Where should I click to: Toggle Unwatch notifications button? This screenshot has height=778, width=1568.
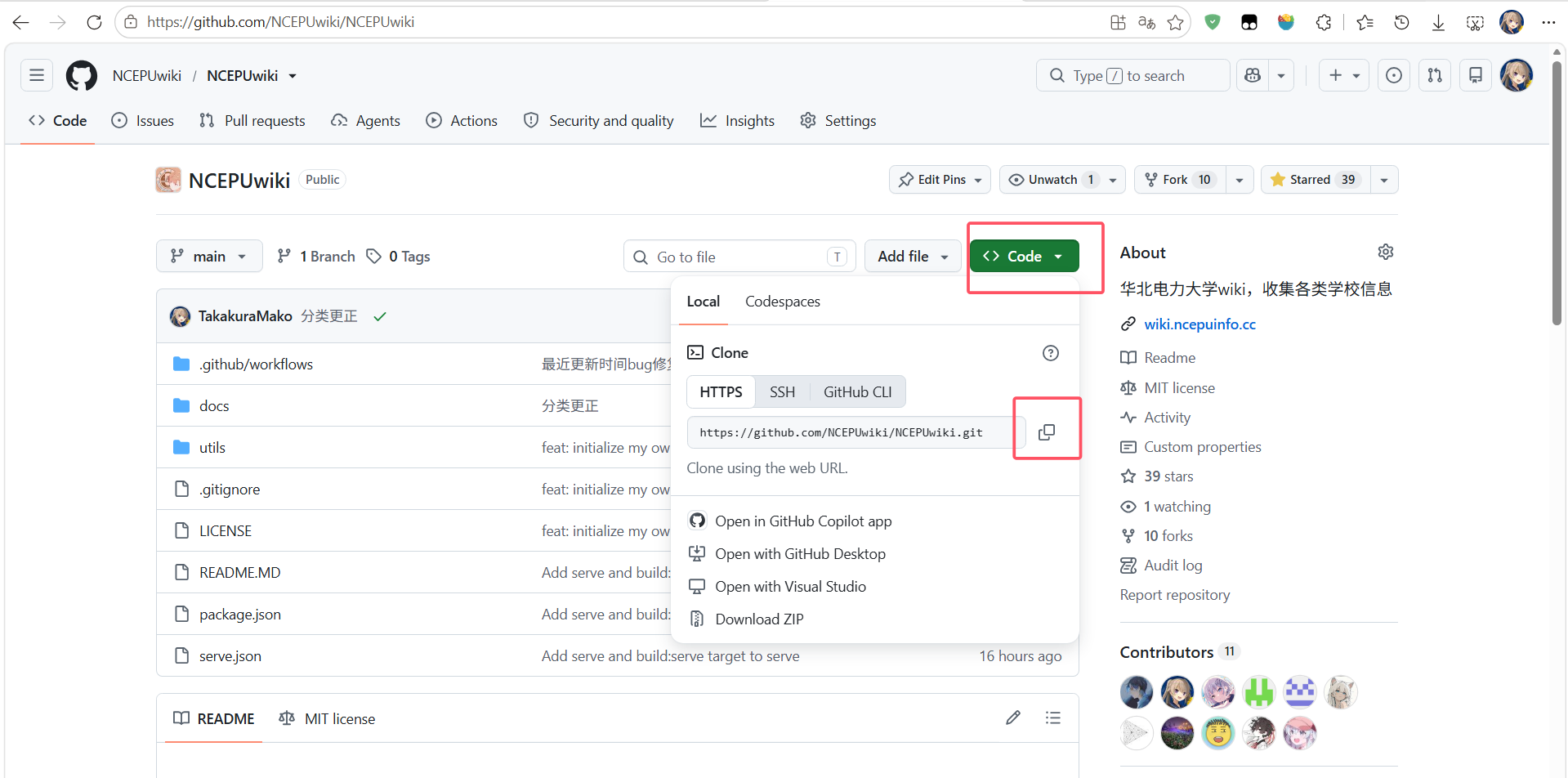coord(1062,180)
